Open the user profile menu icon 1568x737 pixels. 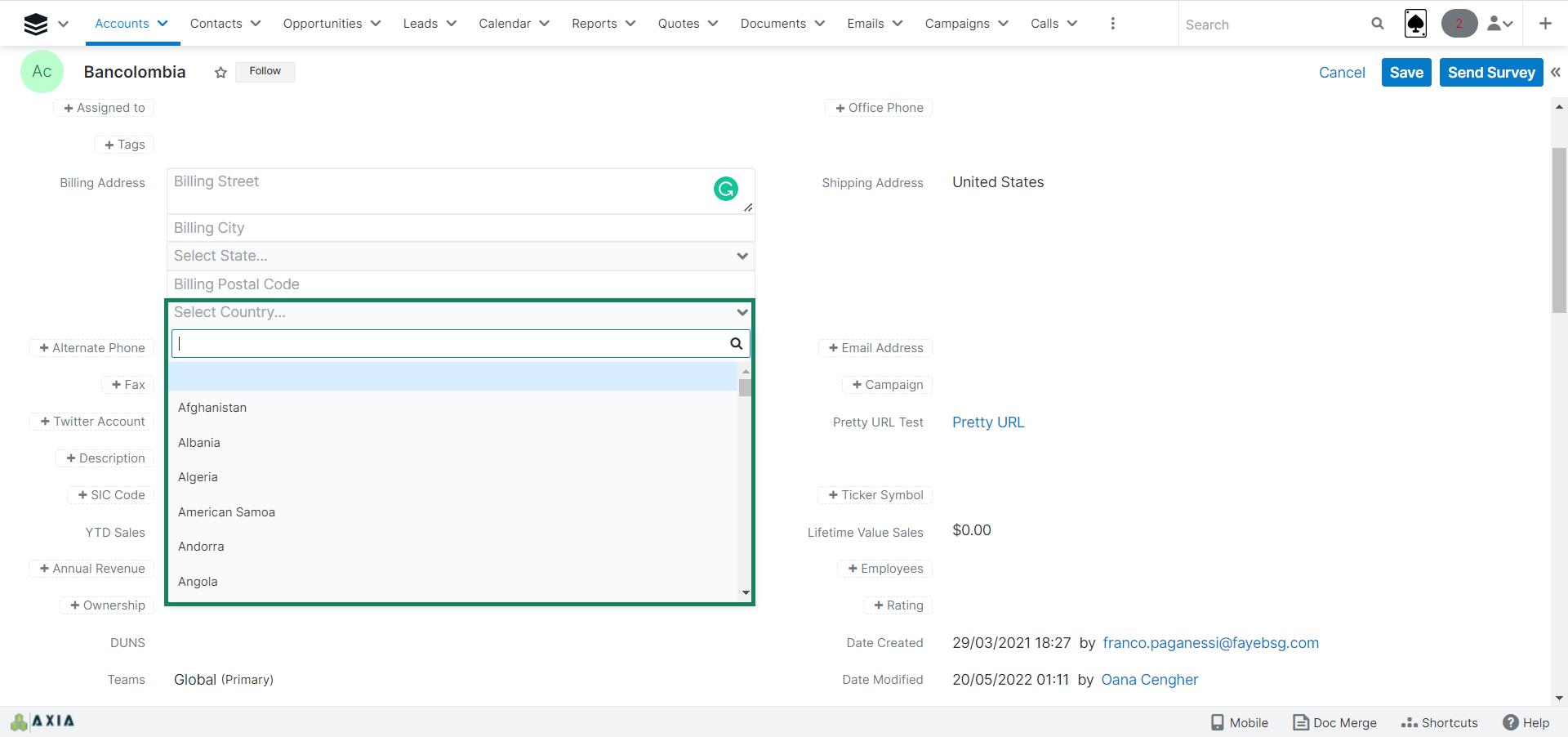[1499, 24]
